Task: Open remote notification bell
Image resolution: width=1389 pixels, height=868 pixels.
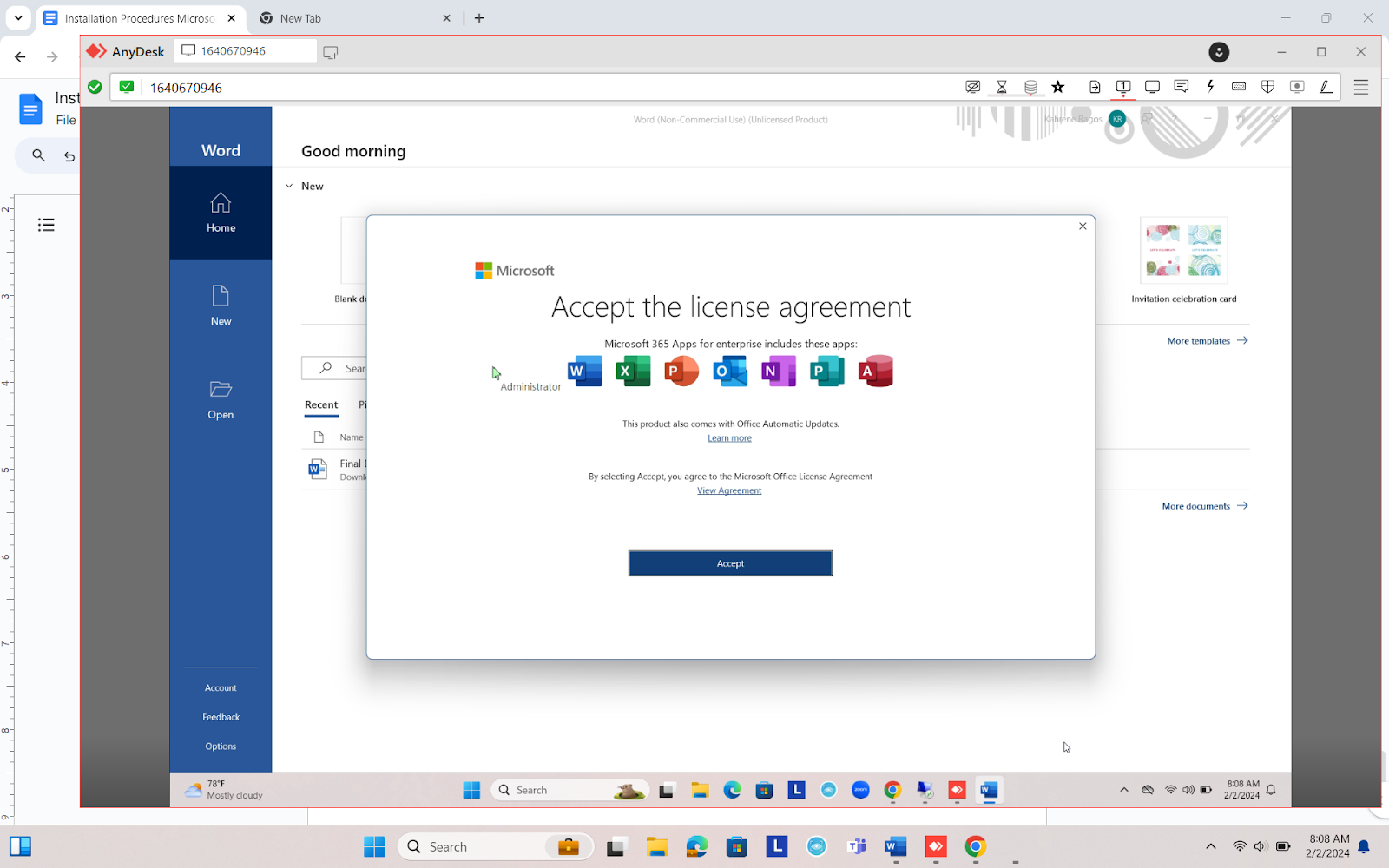Action: click(x=1271, y=790)
